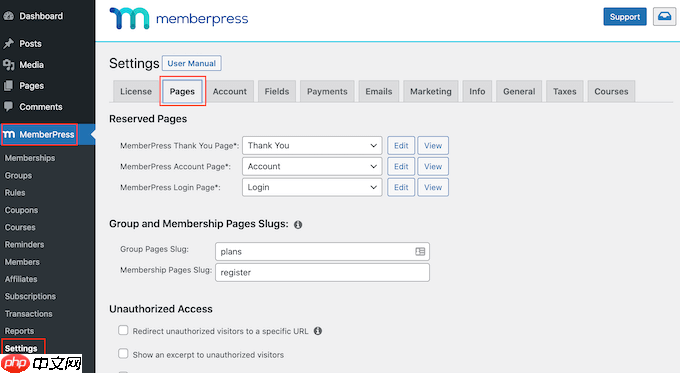Click the Posts pushpin icon
Viewport: 680px width, 373px height.
point(8,43)
